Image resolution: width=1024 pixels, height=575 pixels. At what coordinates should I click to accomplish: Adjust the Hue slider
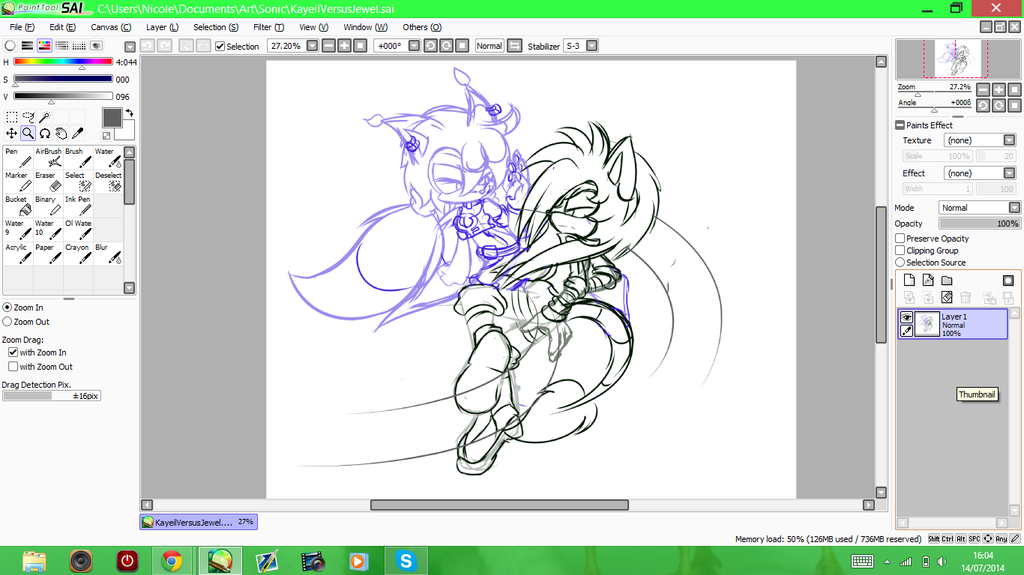click(x=63, y=61)
